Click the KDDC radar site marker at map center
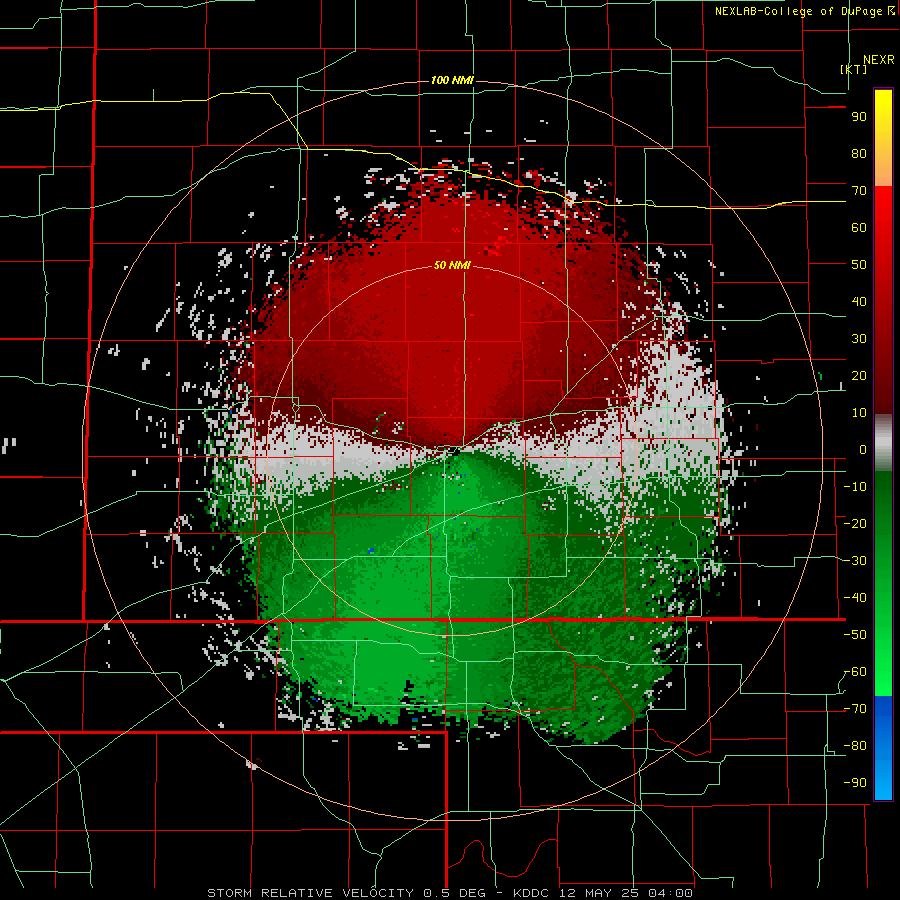This screenshot has width=900, height=900. [455, 452]
